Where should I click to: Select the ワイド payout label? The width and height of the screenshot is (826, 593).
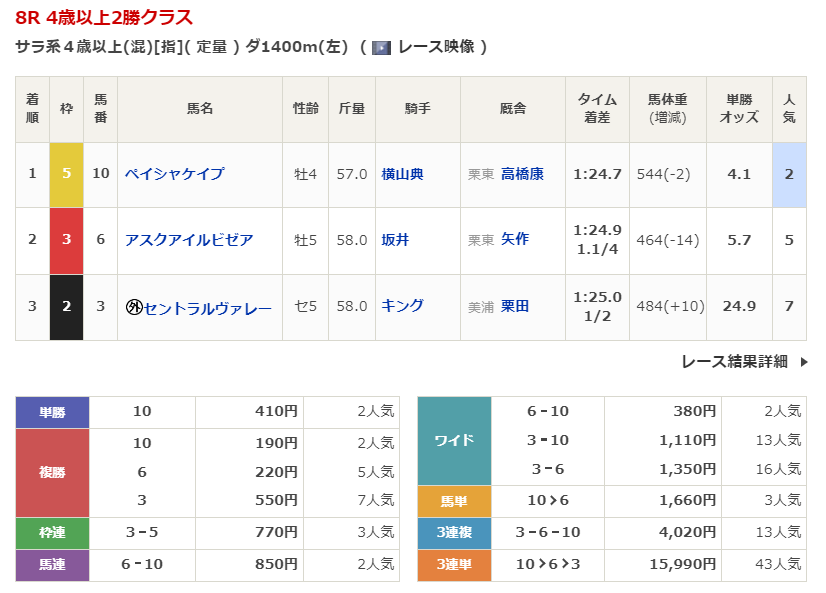tap(454, 440)
